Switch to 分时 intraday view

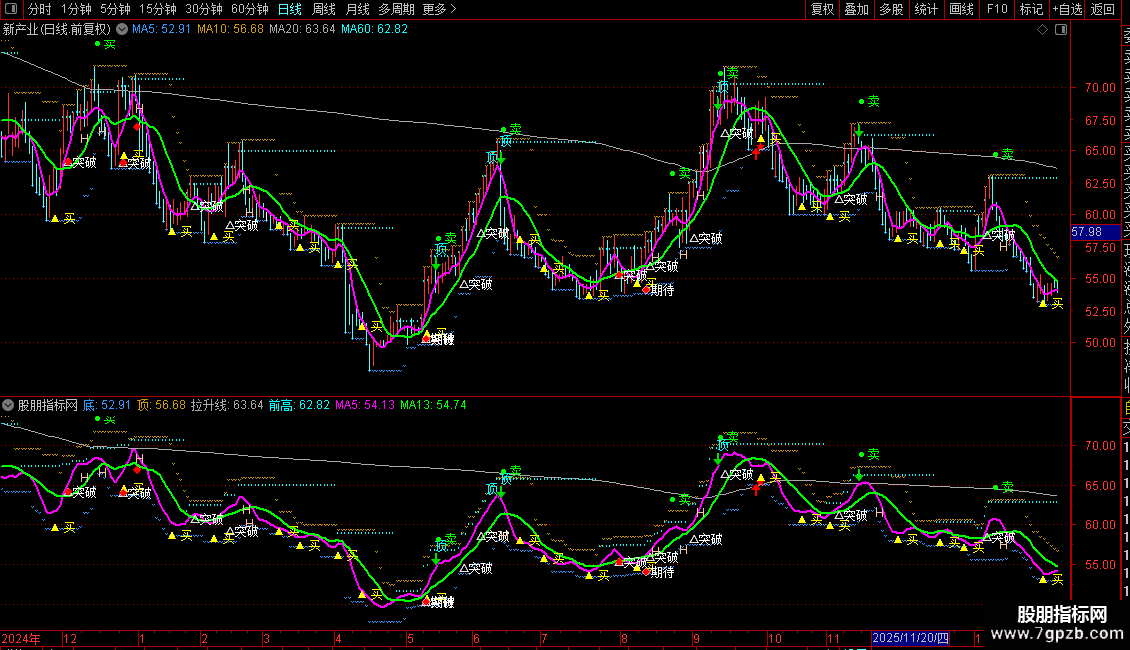[40, 9]
